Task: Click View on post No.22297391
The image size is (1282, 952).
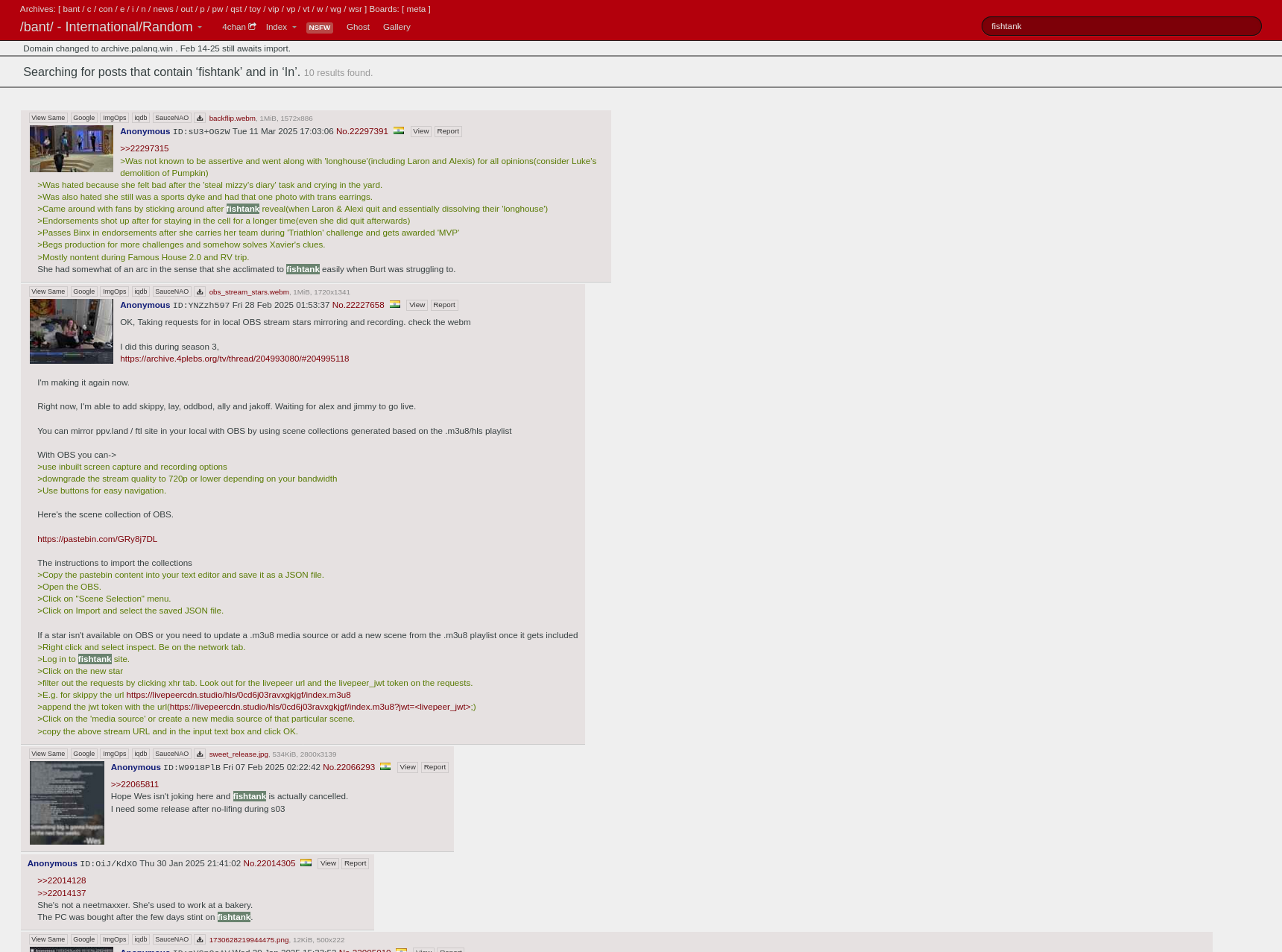Action: coord(421,131)
